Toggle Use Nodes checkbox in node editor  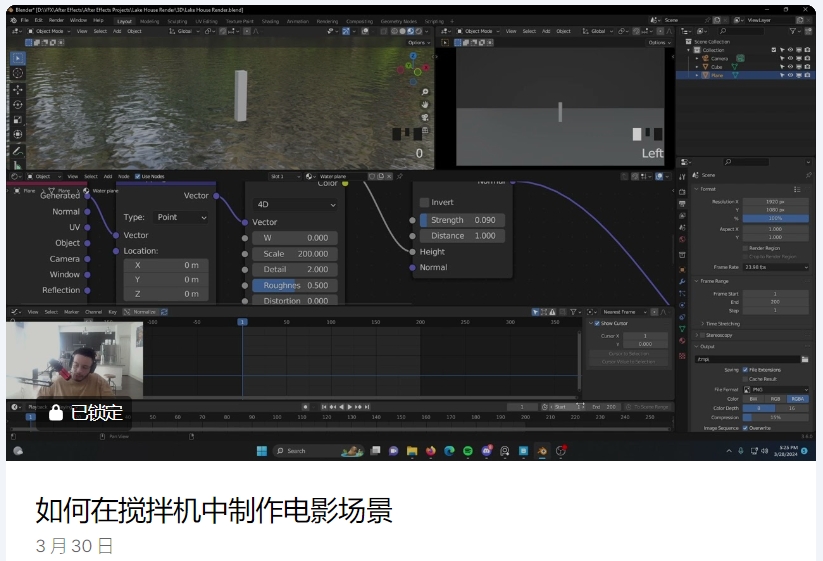click(x=138, y=176)
